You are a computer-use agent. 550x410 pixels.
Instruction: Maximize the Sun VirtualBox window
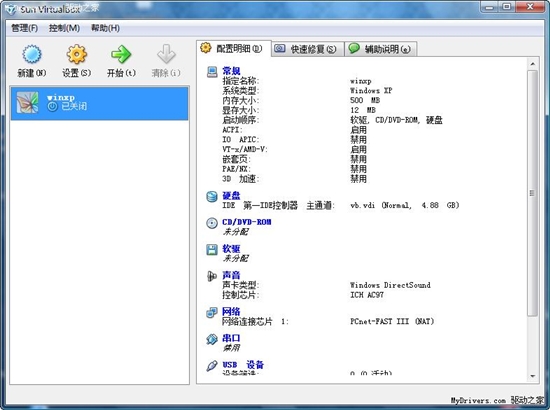[507, 7]
